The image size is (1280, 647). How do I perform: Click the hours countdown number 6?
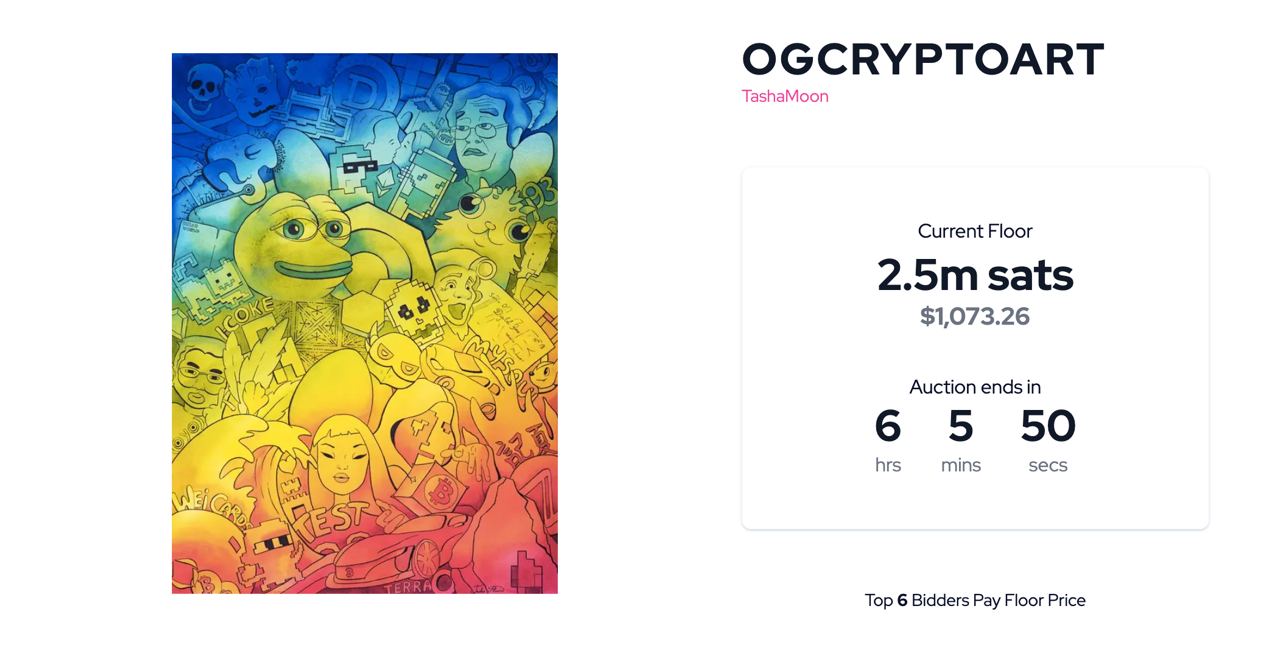[888, 426]
